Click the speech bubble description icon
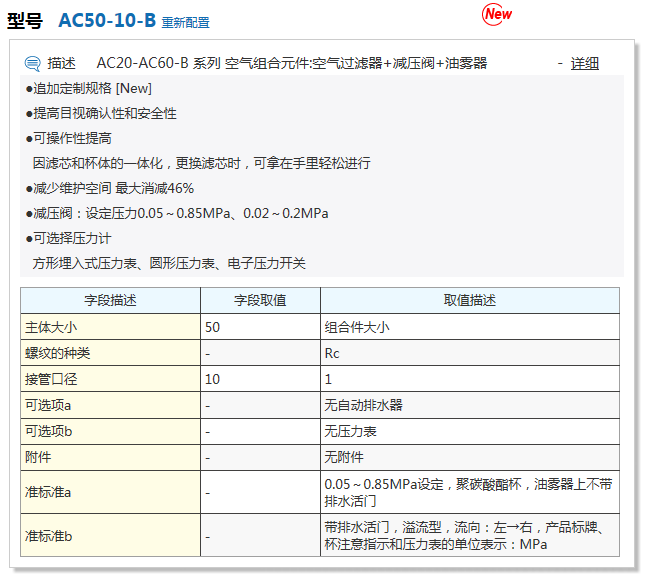645x576 pixels. pos(32,64)
